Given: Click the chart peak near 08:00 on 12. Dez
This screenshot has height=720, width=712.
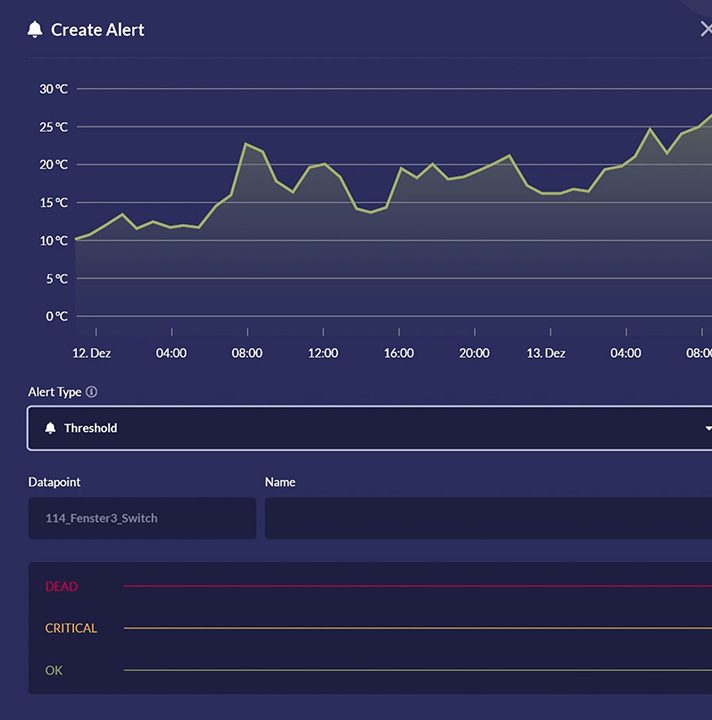Looking at the screenshot, I should pos(247,143).
